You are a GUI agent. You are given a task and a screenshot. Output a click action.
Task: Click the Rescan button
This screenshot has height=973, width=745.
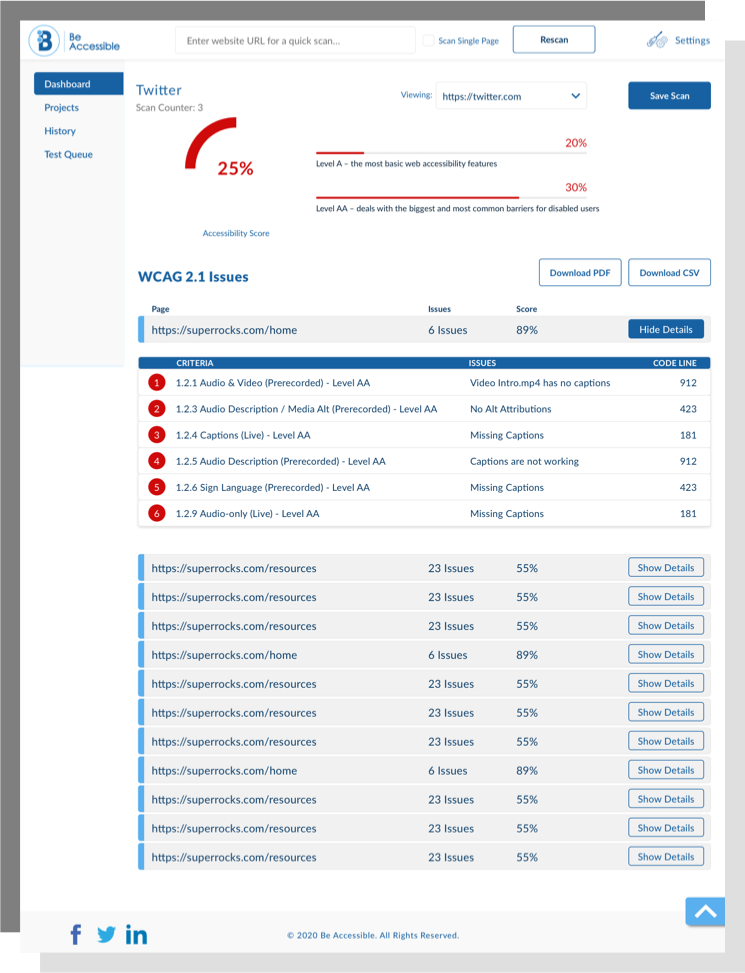(x=554, y=40)
